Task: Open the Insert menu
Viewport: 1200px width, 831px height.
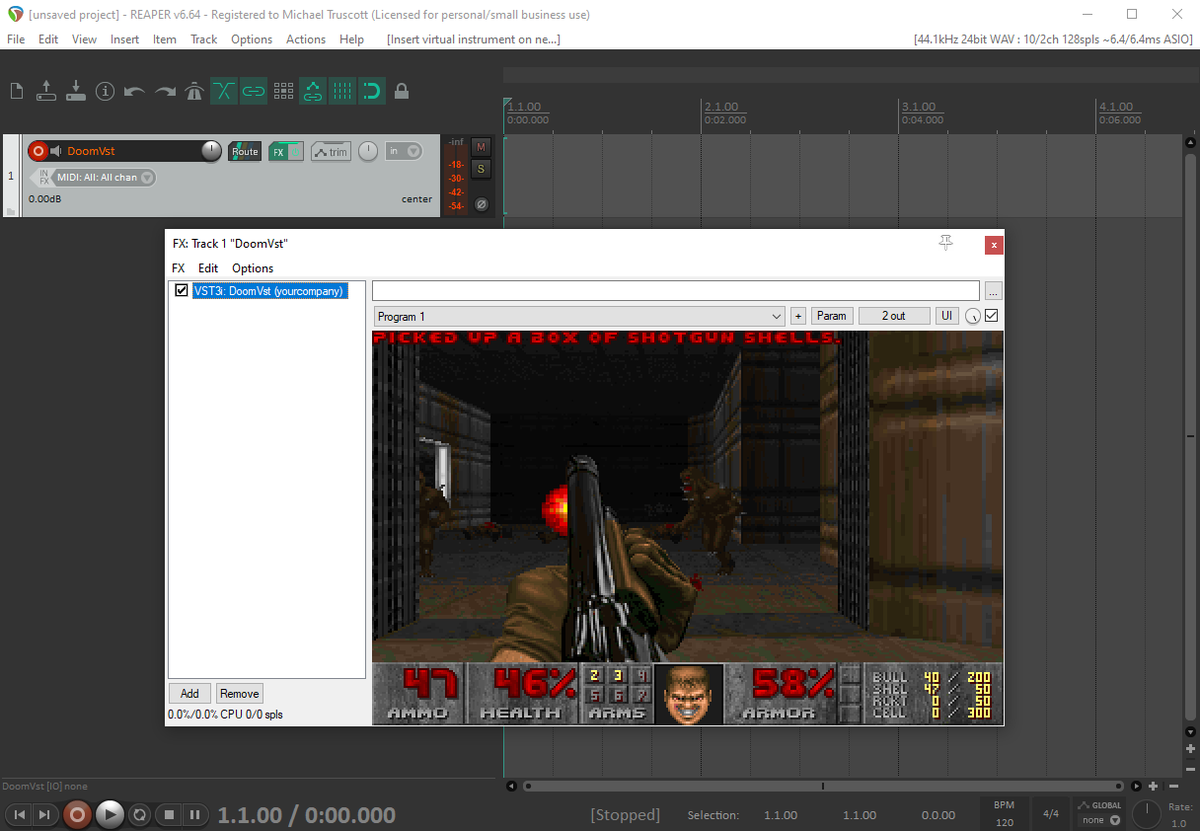Action: point(125,39)
